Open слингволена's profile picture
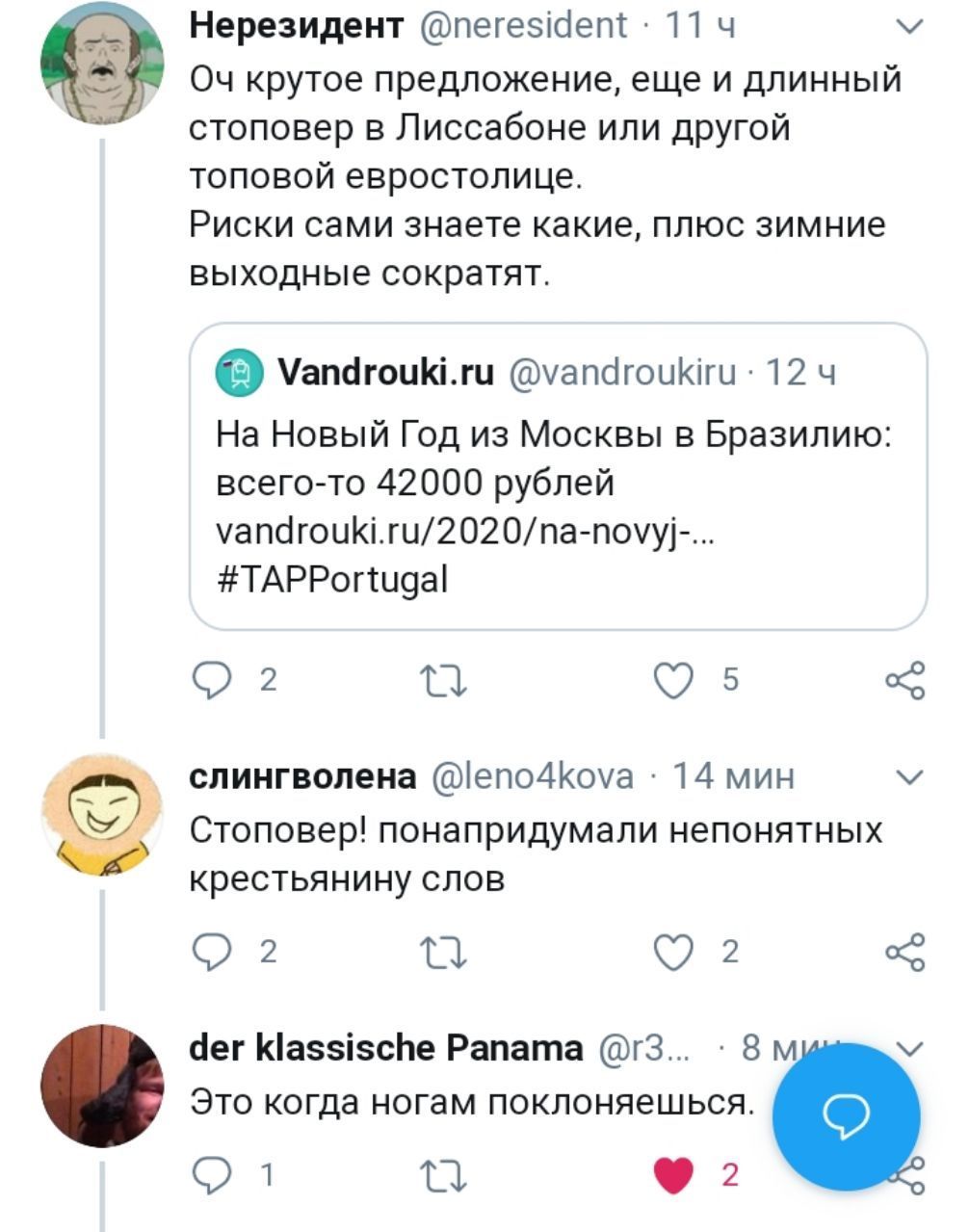The image size is (969, 1232). (x=102, y=815)
